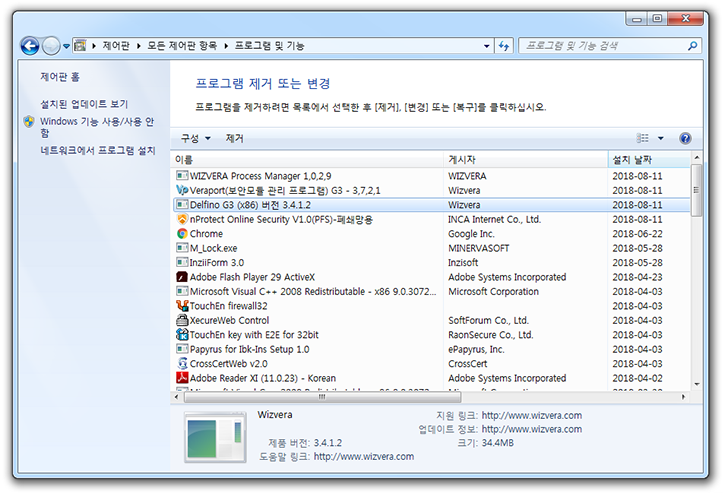Open the 설치된 업데이트 보기 link
This screenshot has width=725, height=494.
(x=84, y=104)
